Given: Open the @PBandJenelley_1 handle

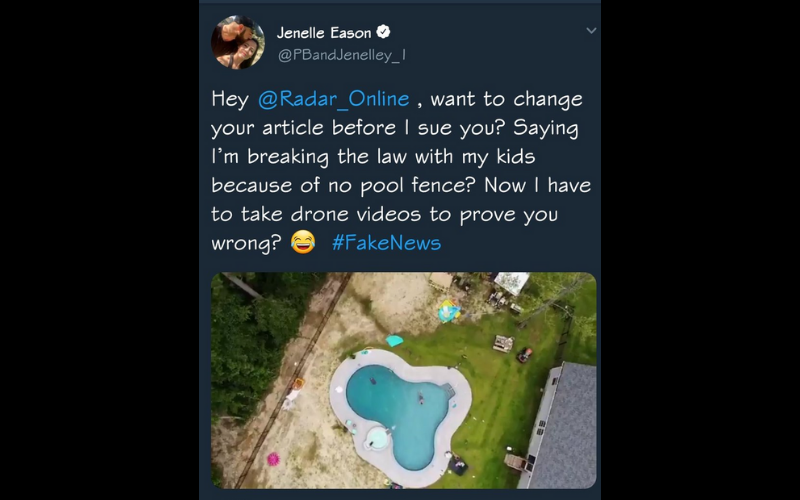Looking at the screenshot, I should pos(342,55).
